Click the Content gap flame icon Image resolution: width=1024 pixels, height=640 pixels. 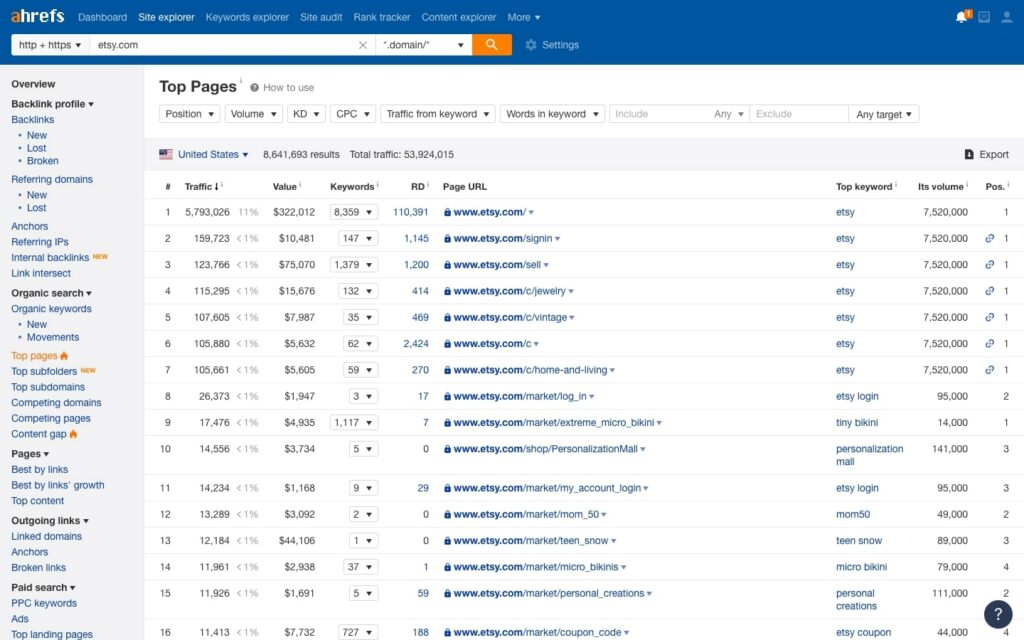click(73, 434)
